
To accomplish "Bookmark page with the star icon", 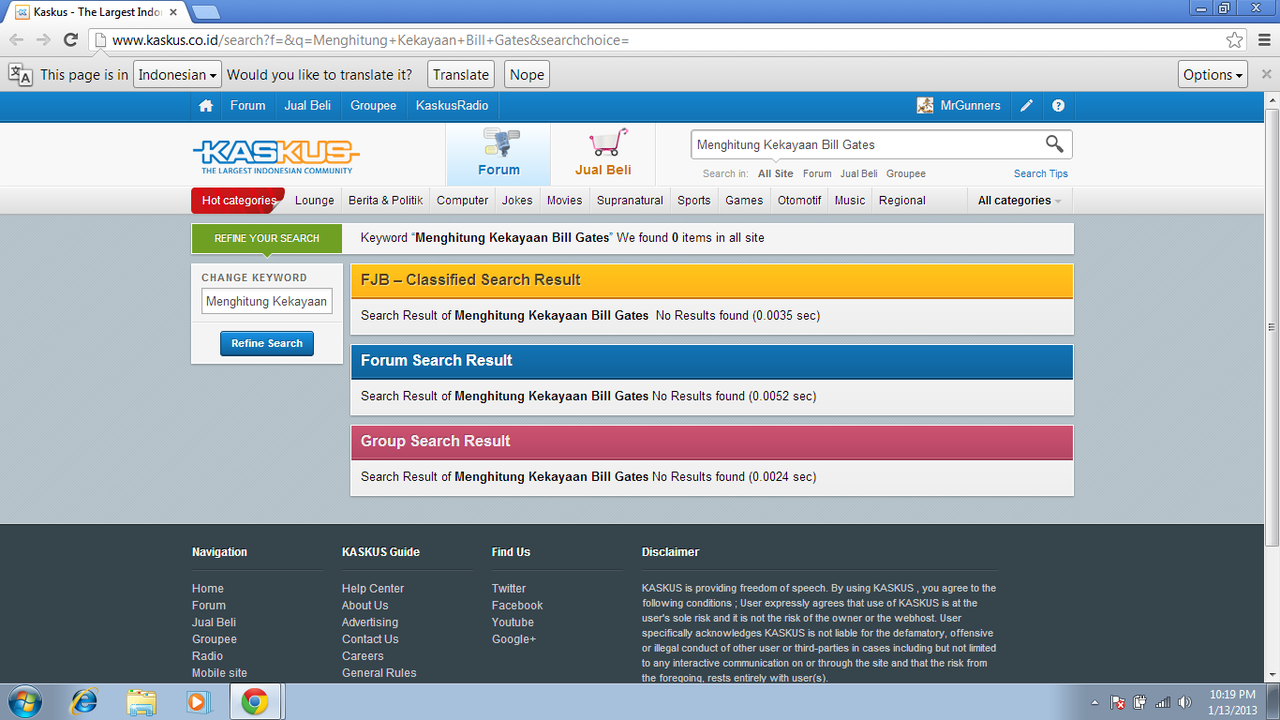I will coord(1235,40).
